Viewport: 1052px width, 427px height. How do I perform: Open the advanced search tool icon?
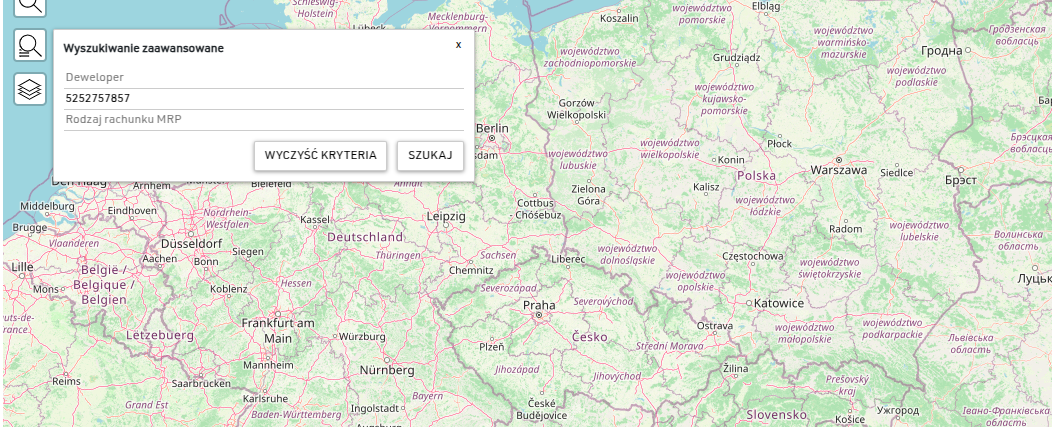[x=30, y=46]
